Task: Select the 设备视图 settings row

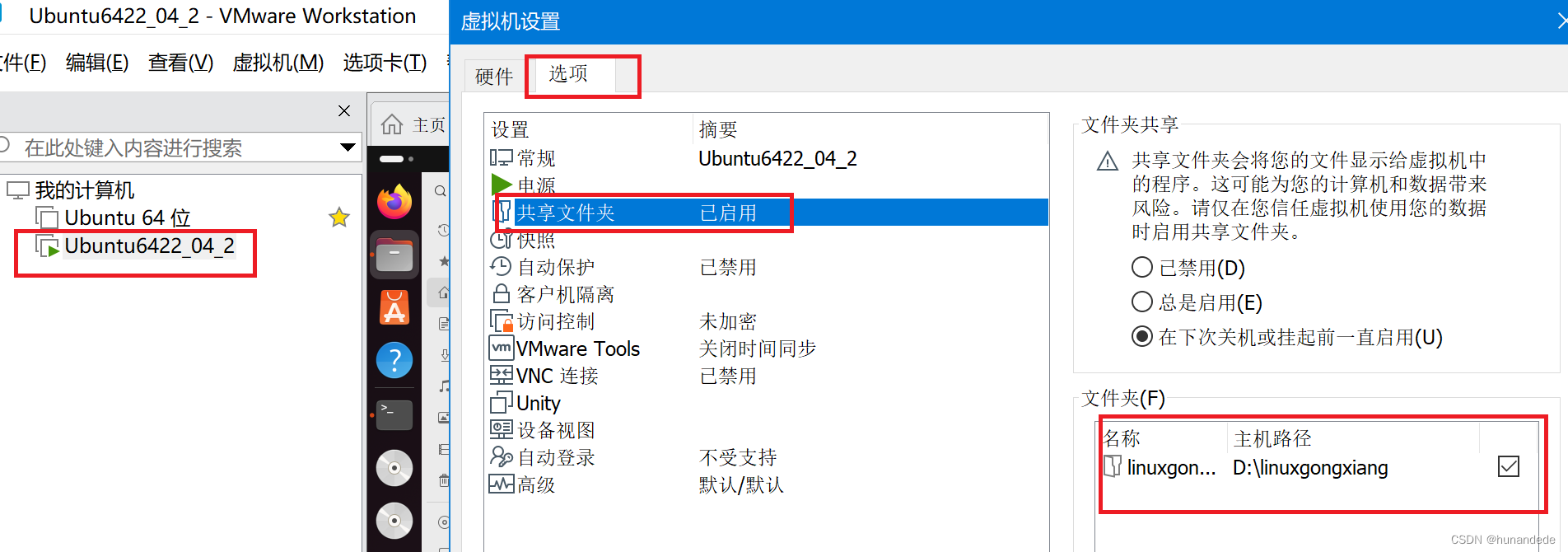Action: tap(768, 430)
